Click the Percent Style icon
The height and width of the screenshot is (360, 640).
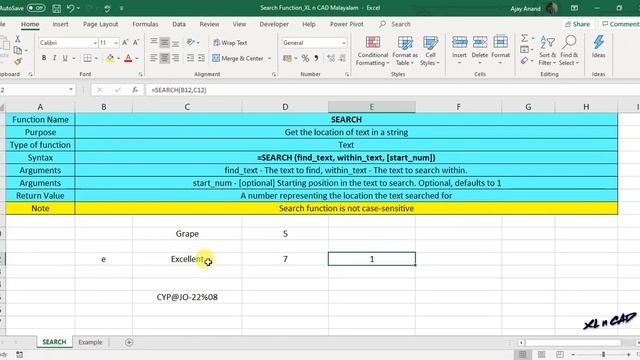pyautogui.click(x=305, y=58)
